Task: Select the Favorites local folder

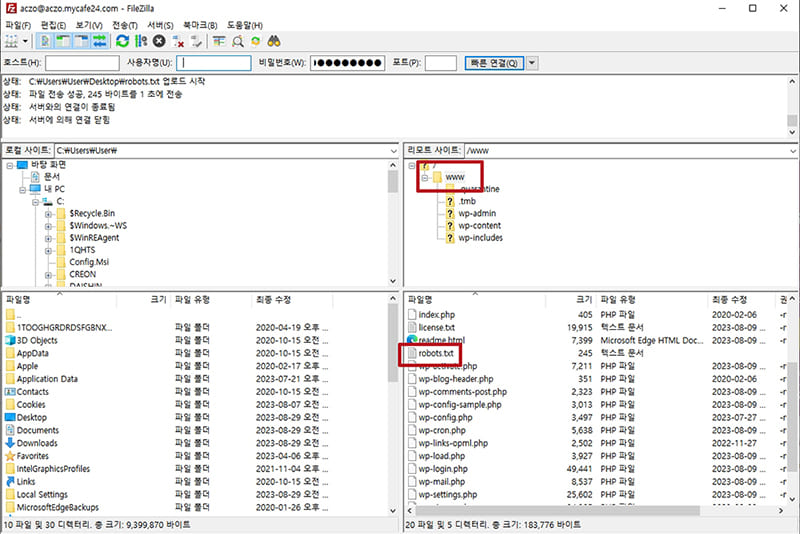Action: (x=32, y=456)
